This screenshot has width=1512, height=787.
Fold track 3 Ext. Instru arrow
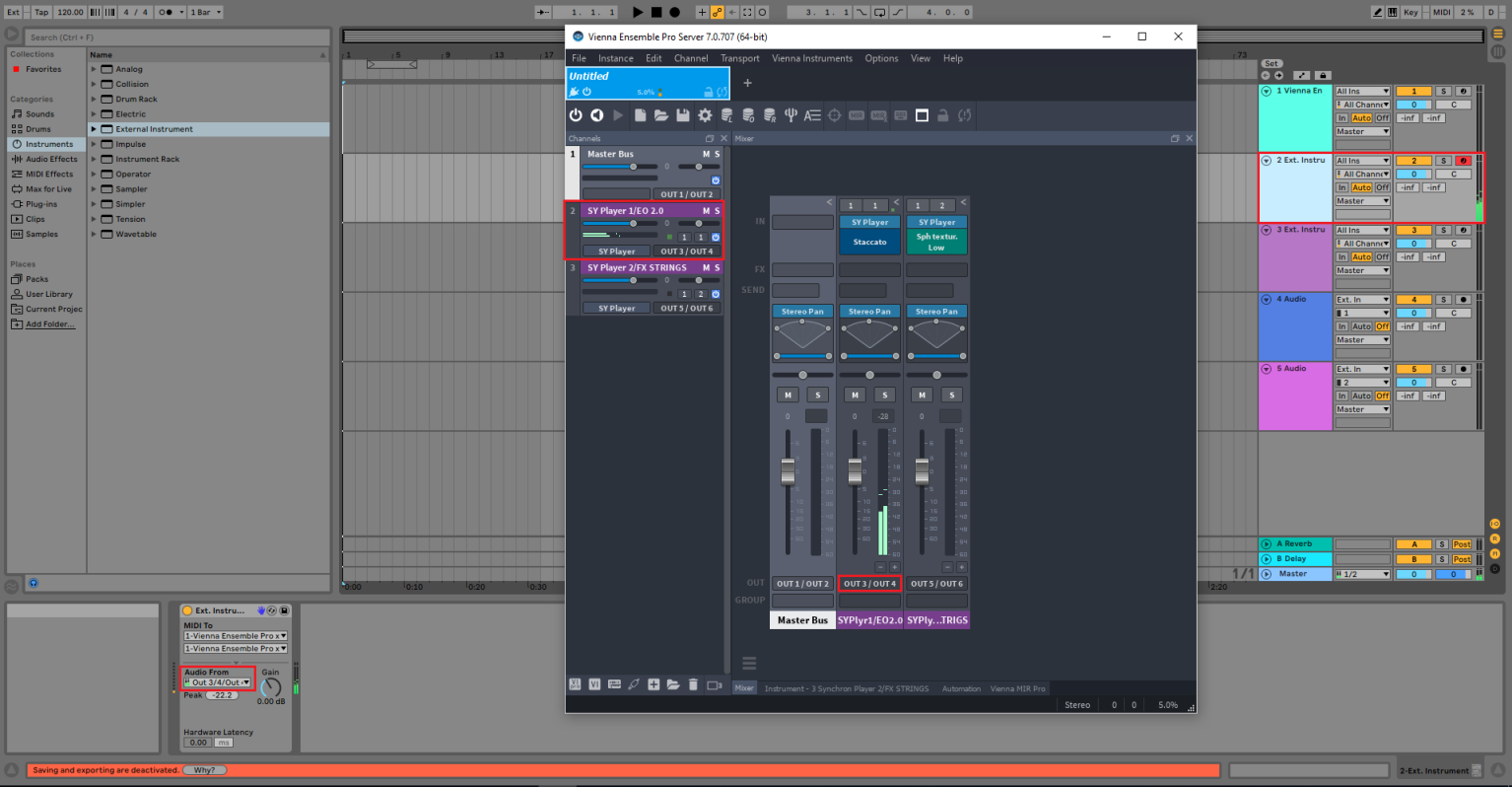[1267, 230]
